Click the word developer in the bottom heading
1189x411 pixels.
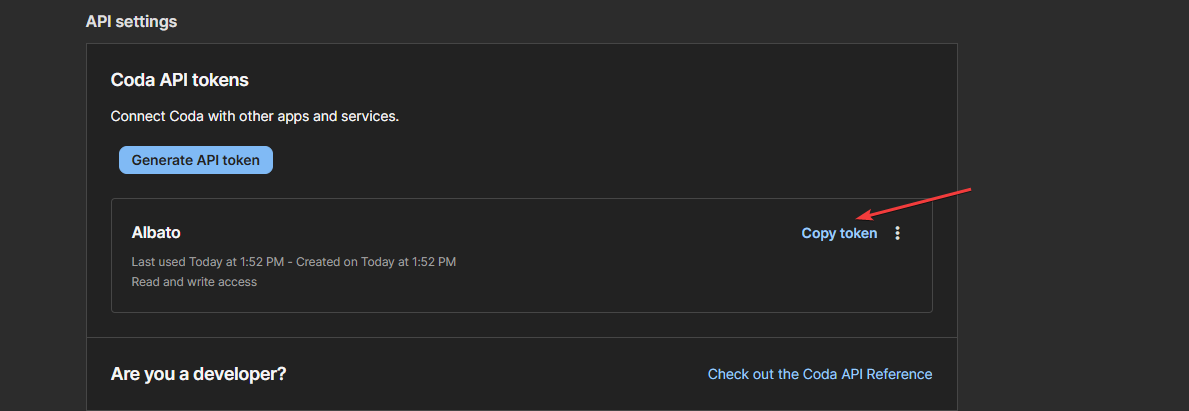230,374
